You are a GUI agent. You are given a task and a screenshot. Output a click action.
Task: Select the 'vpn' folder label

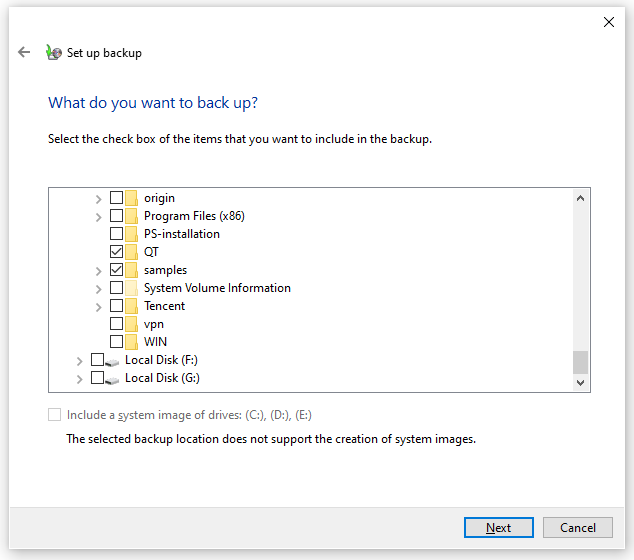tap(154, 324)
